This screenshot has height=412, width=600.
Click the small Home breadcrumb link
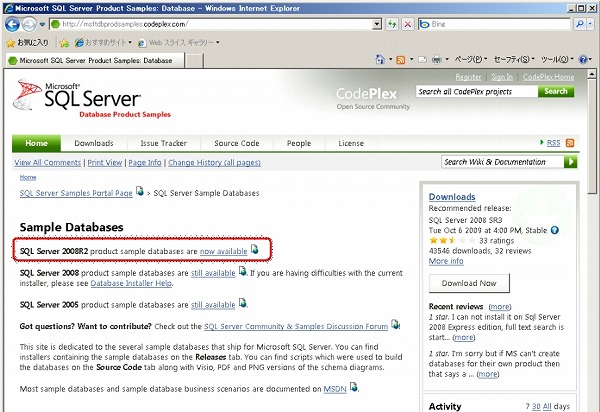click(x=28, y=177)
